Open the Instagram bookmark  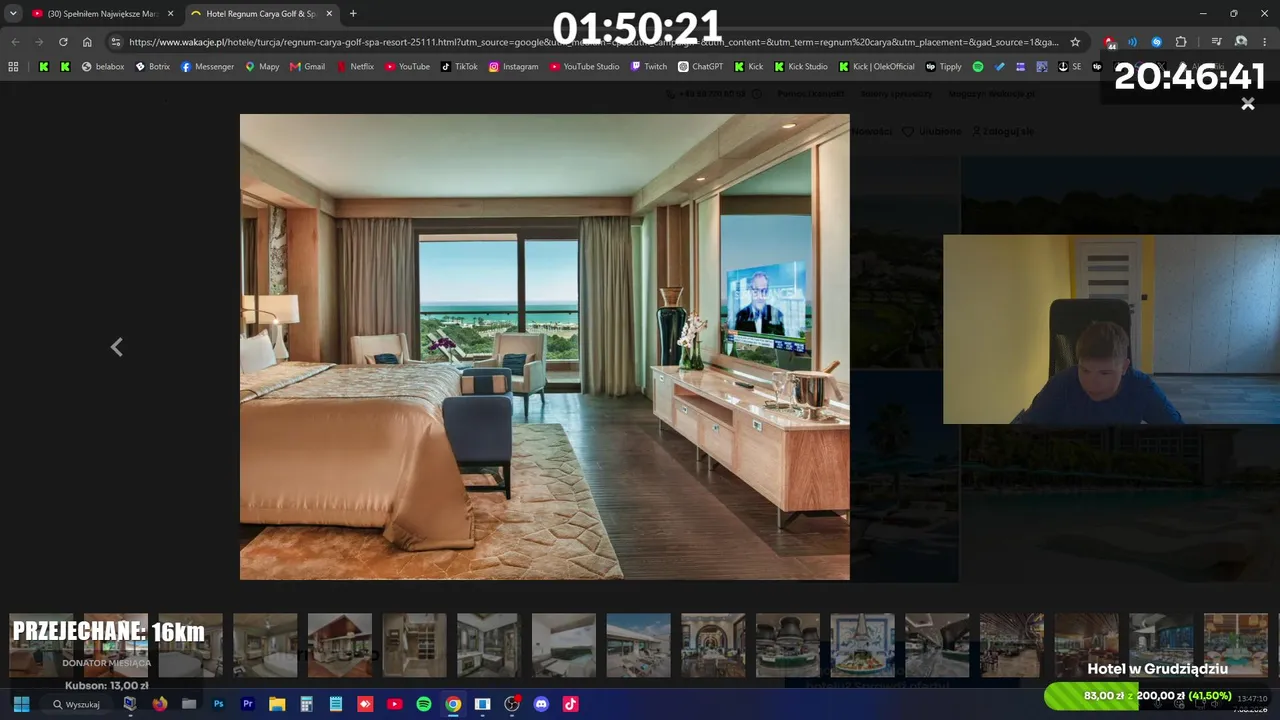click(x=513, y=67)
